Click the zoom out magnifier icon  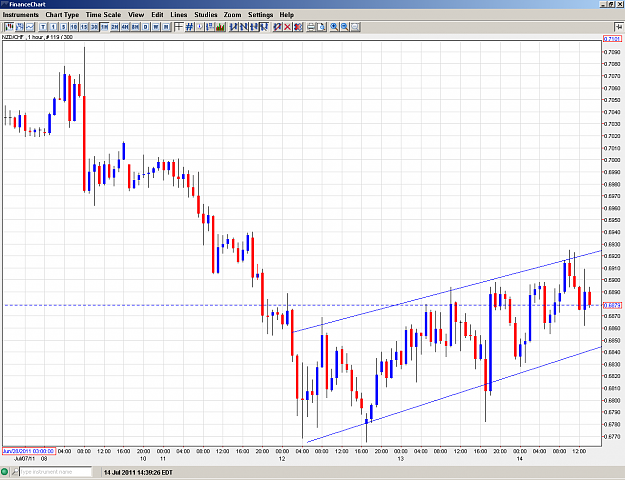pyautogui.click(x=344, y=27)
